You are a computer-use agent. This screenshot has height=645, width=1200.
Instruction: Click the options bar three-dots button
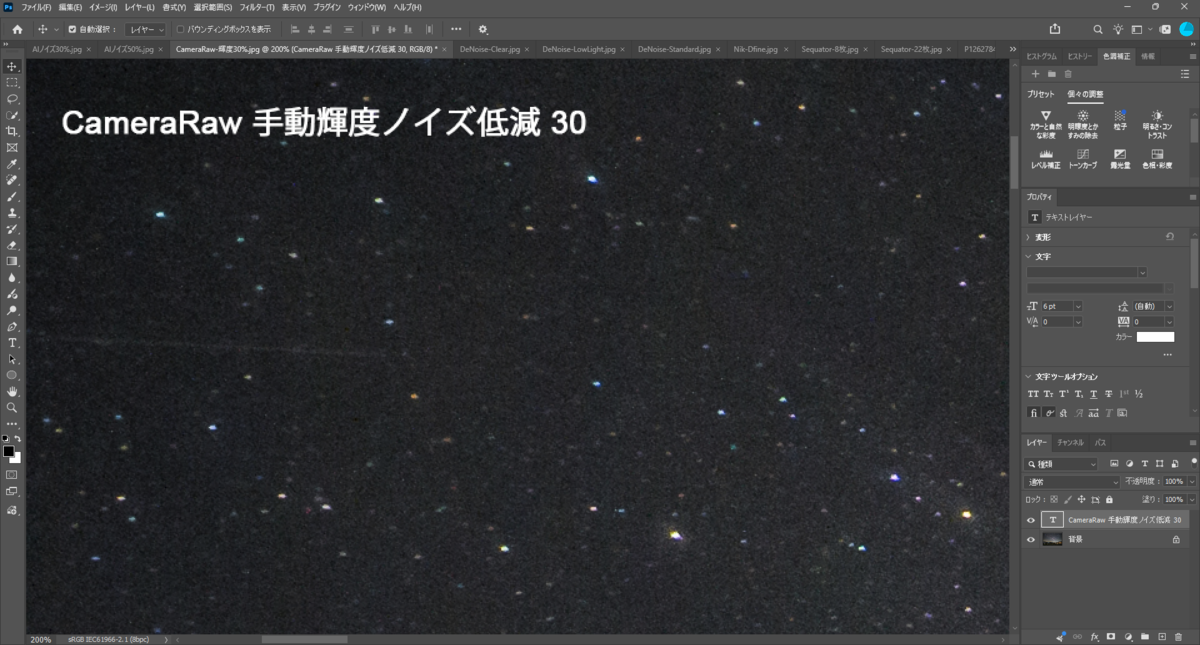[x=456, y=29]
